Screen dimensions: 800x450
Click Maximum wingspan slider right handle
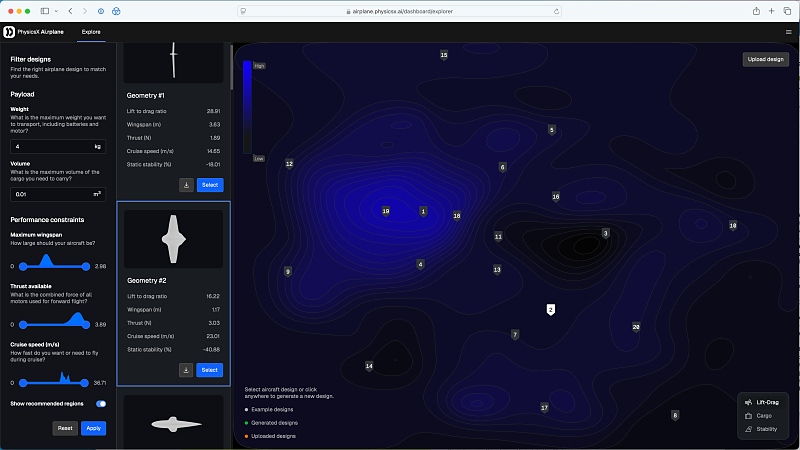point(86,266)
